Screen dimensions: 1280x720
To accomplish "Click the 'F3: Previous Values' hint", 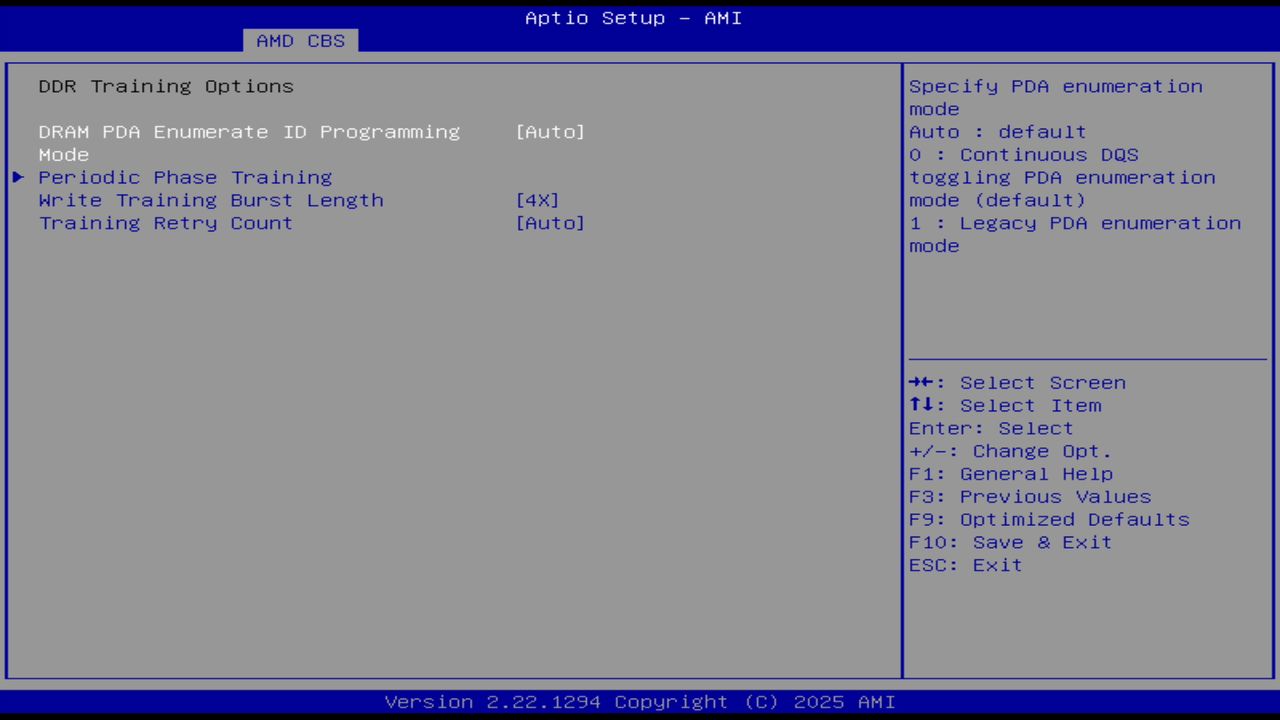I will pos(1030,497).
